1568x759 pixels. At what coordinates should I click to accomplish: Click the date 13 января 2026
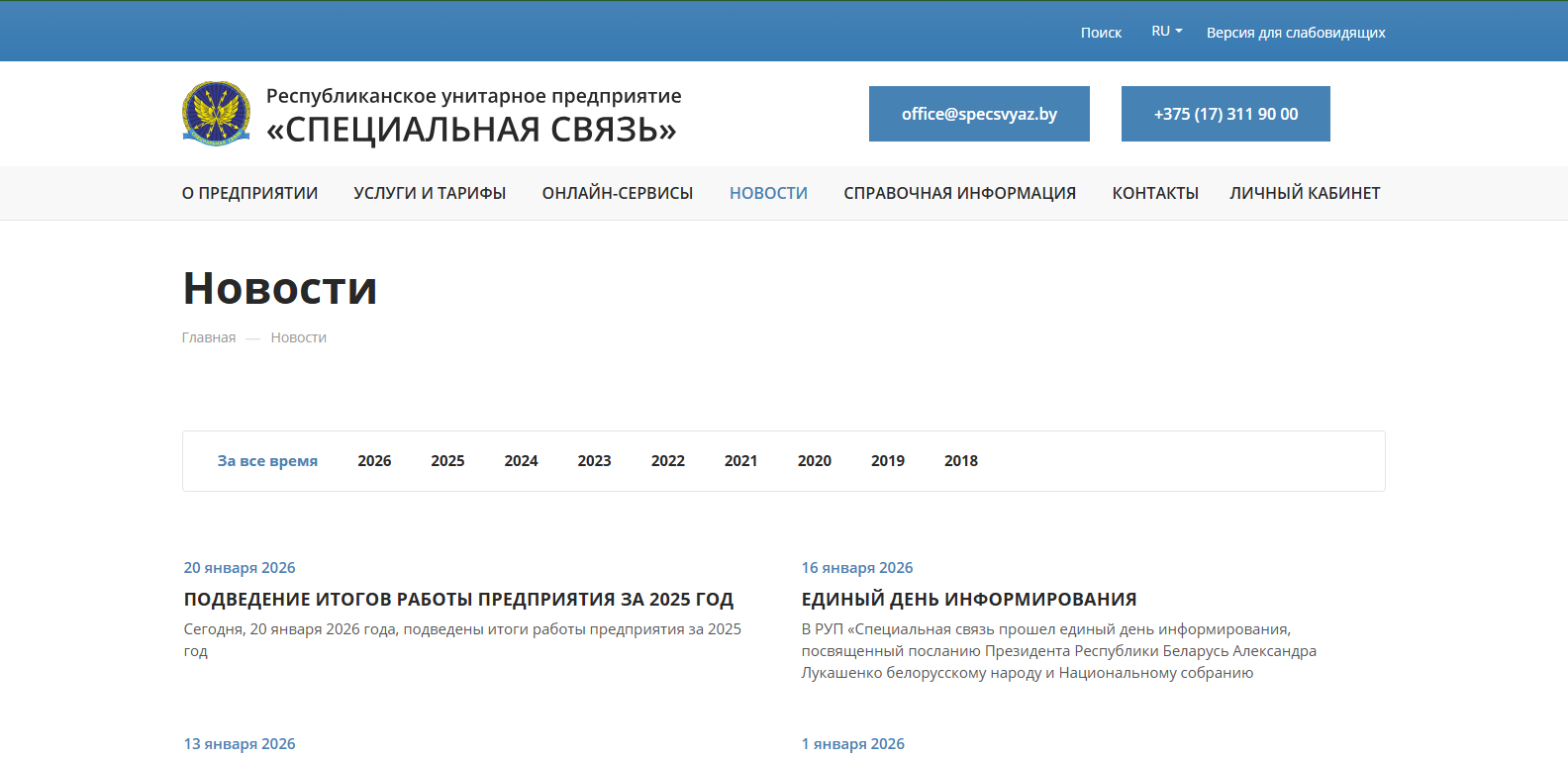240,744
